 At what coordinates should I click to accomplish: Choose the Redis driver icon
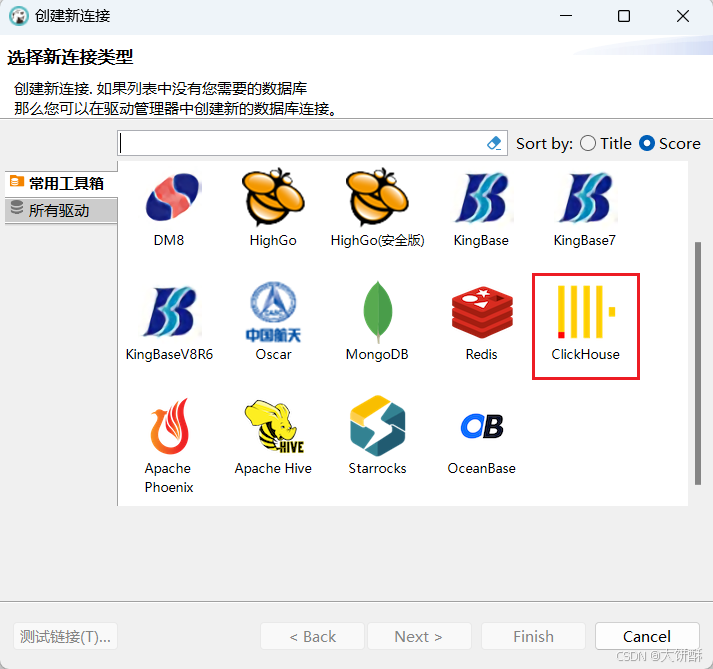(x=482, y=312)
